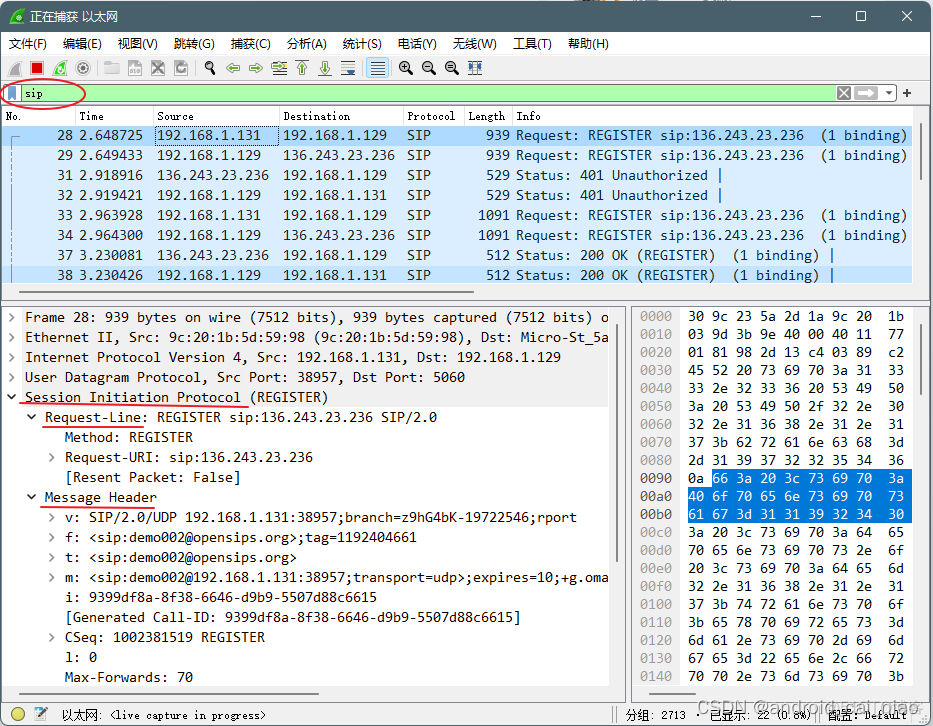Click the grayed start capture shark fin icon

click(x=15, y=68)
